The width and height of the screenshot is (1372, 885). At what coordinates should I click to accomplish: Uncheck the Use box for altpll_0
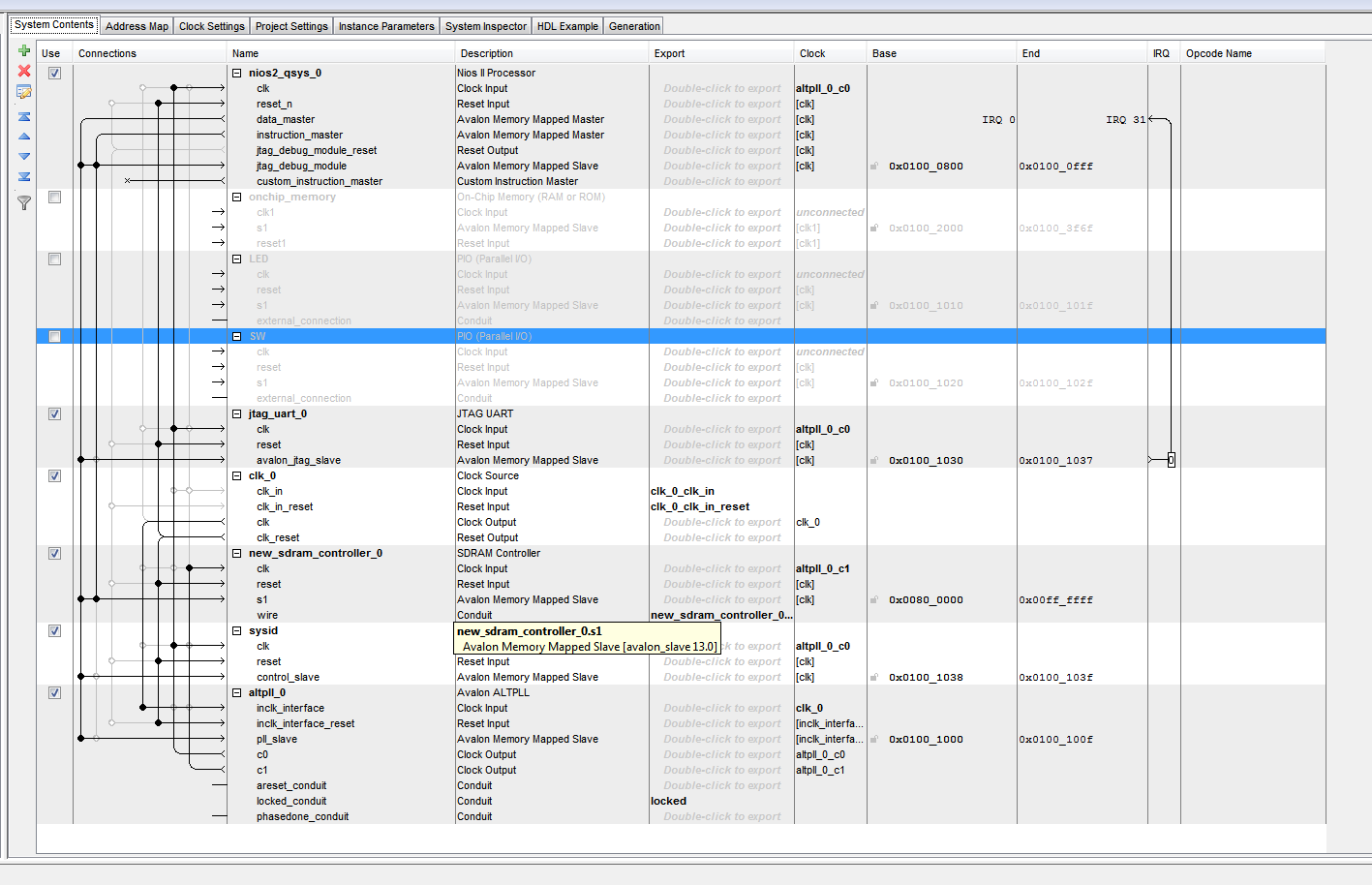[54, 692]
